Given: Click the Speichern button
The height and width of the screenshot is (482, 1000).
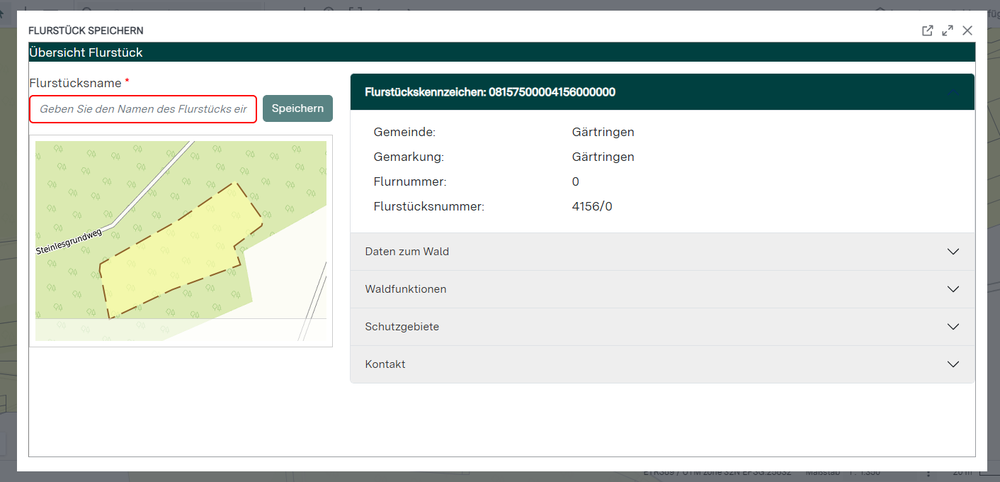Looking at the screenshot, I should 298,108.
